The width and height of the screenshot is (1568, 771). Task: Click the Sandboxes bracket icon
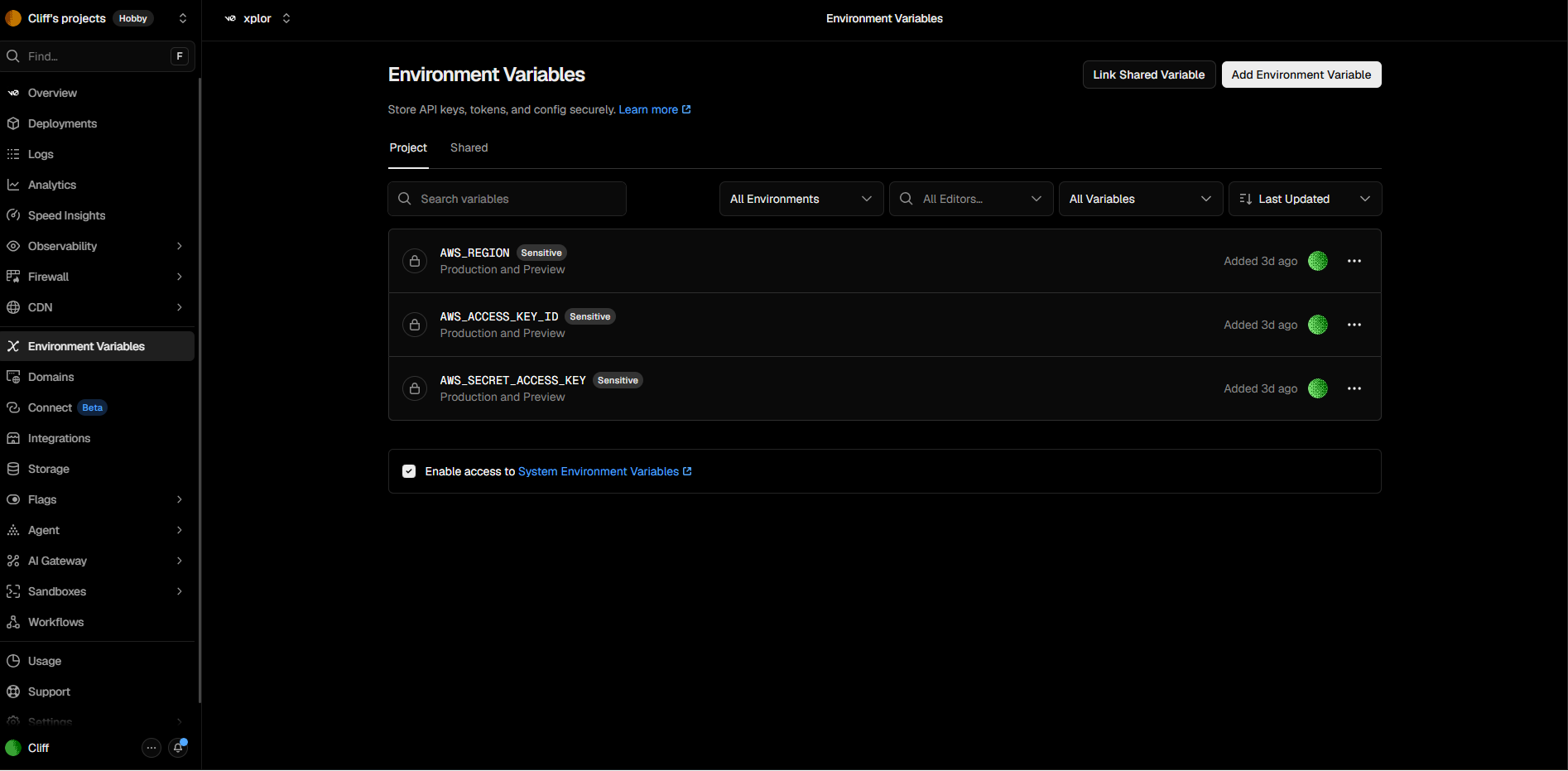tap(13, 591)
